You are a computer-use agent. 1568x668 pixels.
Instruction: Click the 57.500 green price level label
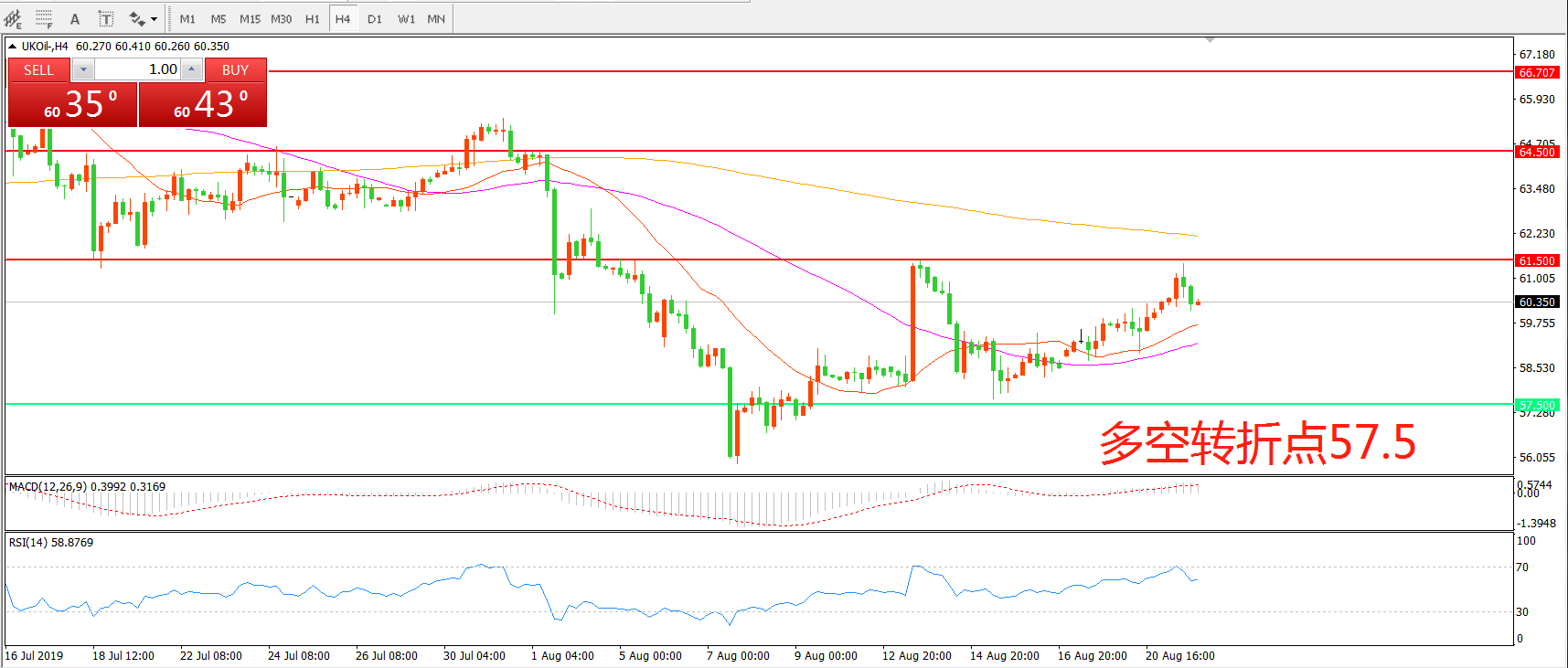point(1537,405)
